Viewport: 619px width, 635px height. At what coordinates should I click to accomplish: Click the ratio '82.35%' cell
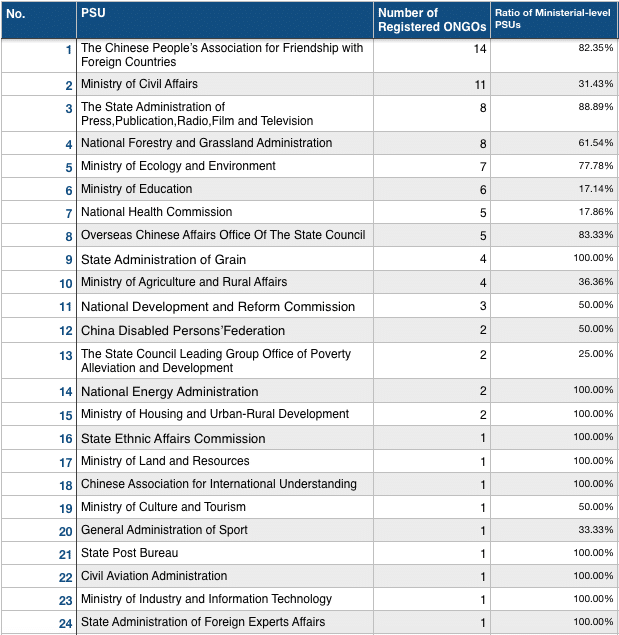(554, 56)
